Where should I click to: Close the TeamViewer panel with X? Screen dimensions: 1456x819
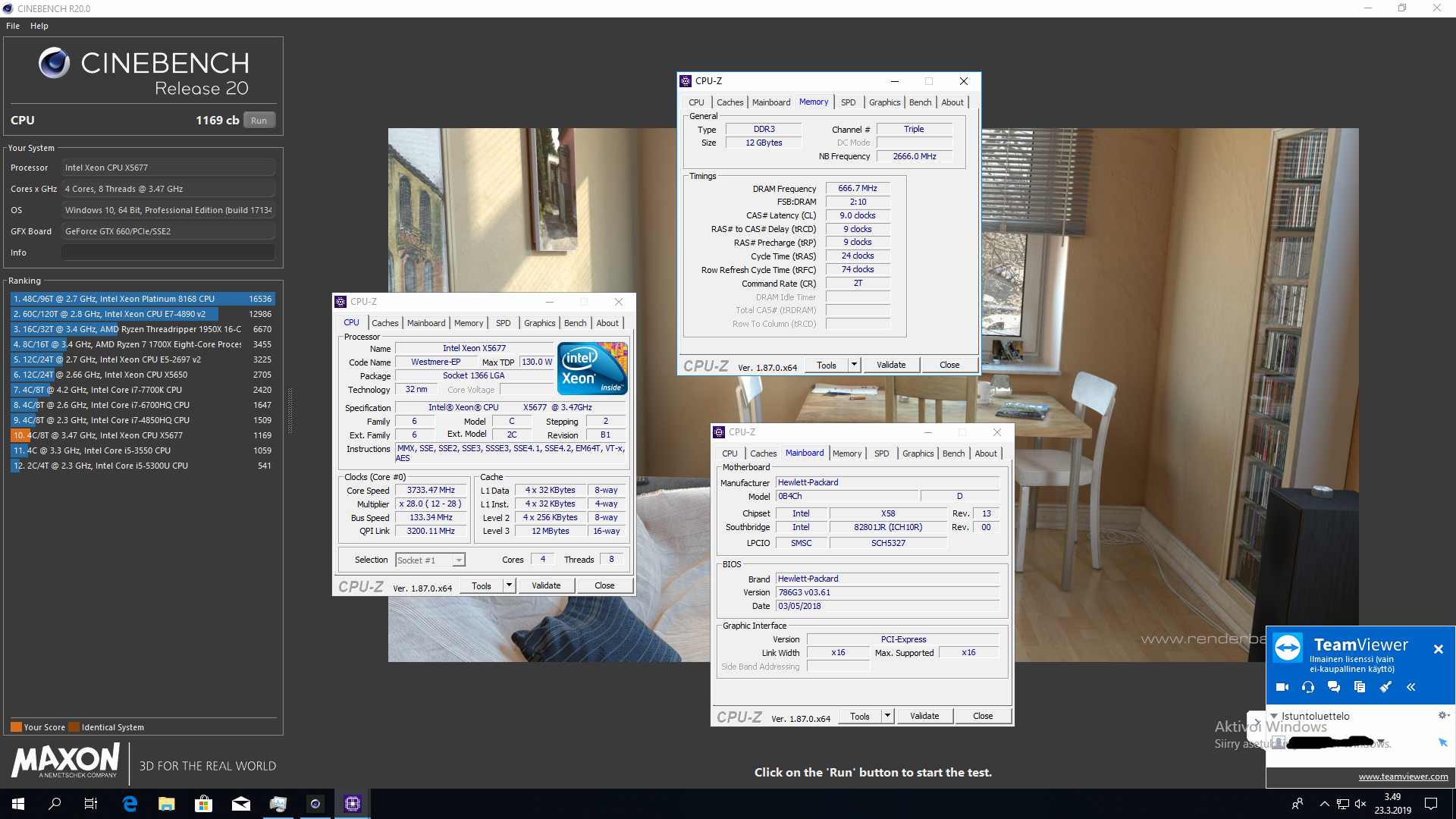pyautogui.click(x=1438, y=649)
